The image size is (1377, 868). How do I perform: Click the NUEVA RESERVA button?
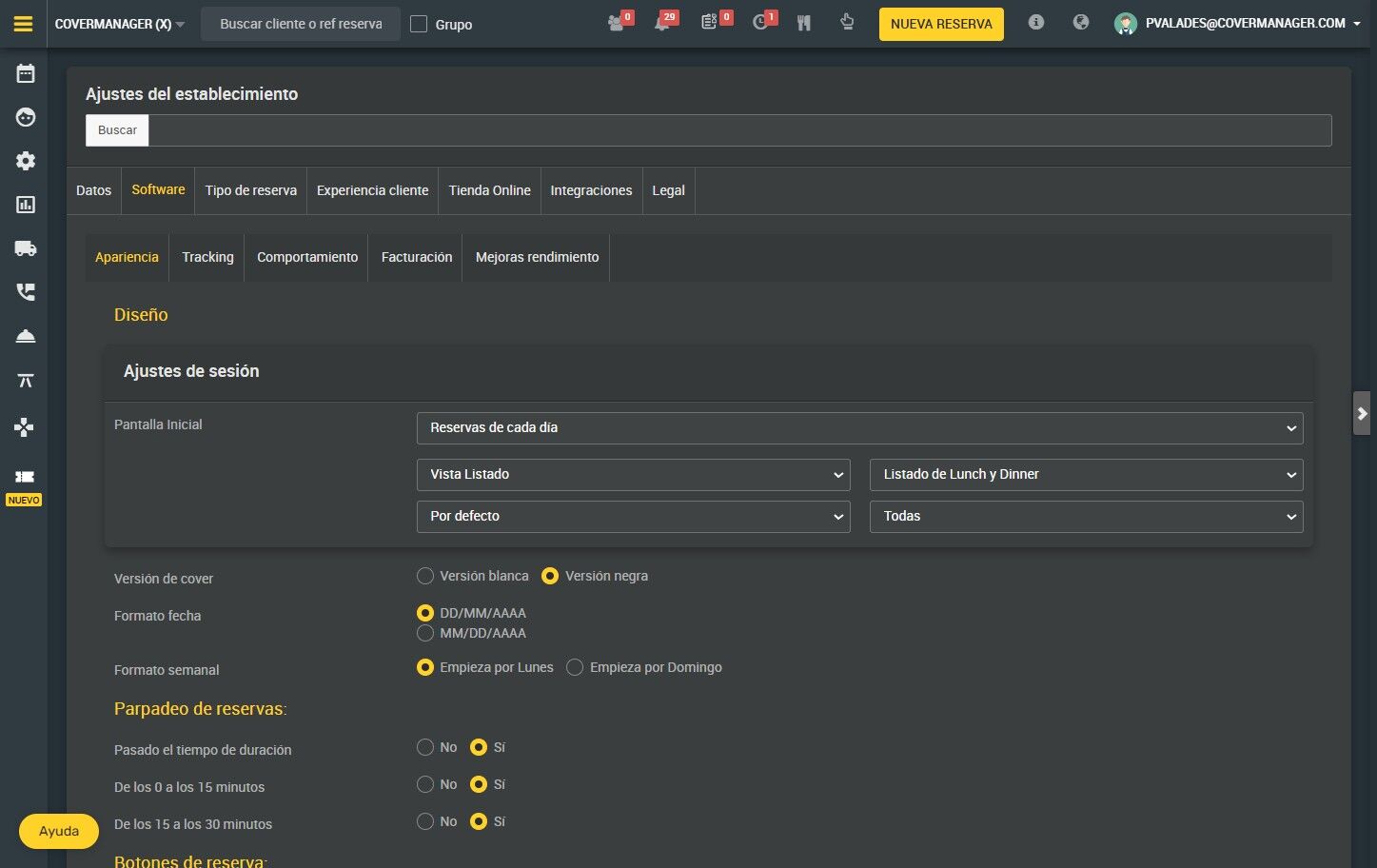point(940,24)
